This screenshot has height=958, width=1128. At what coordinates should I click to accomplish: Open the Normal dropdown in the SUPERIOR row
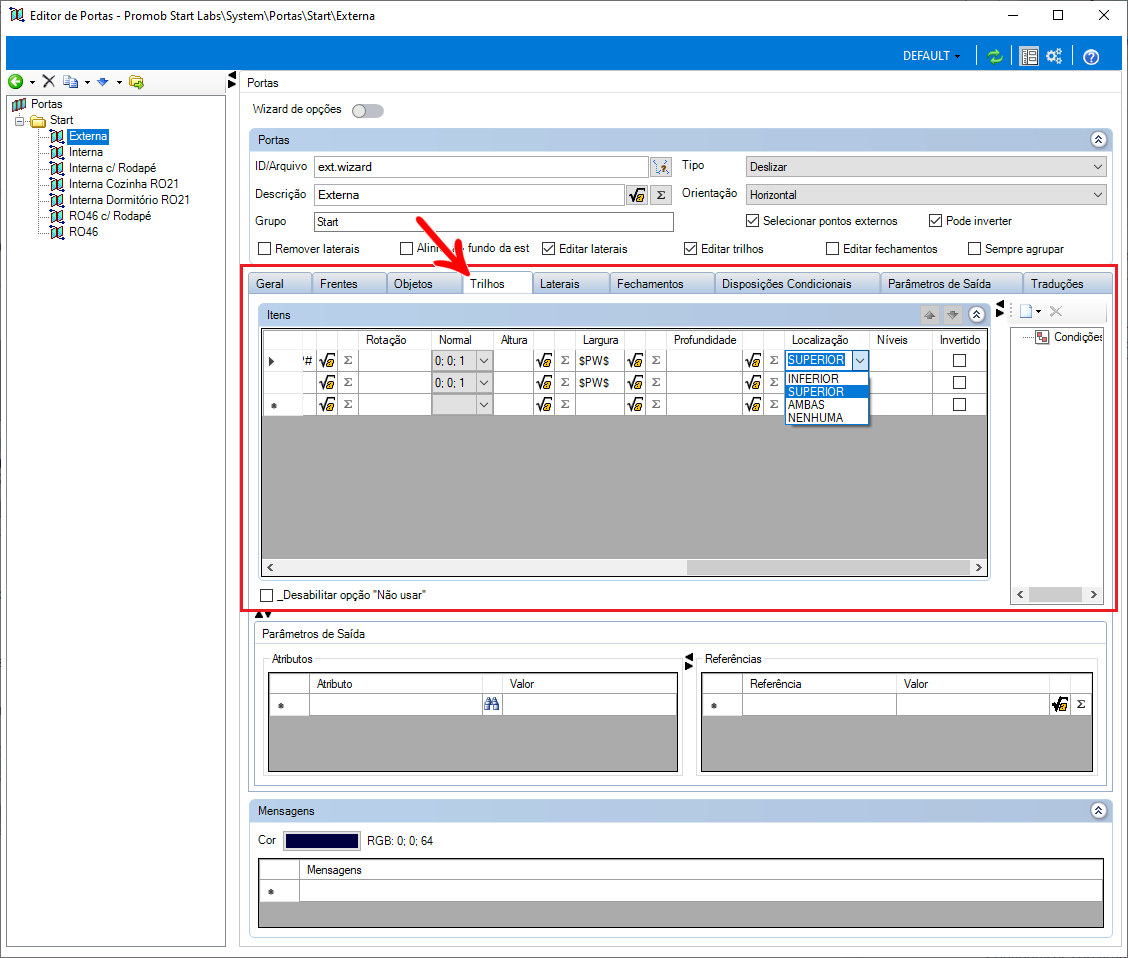(484, 361)
